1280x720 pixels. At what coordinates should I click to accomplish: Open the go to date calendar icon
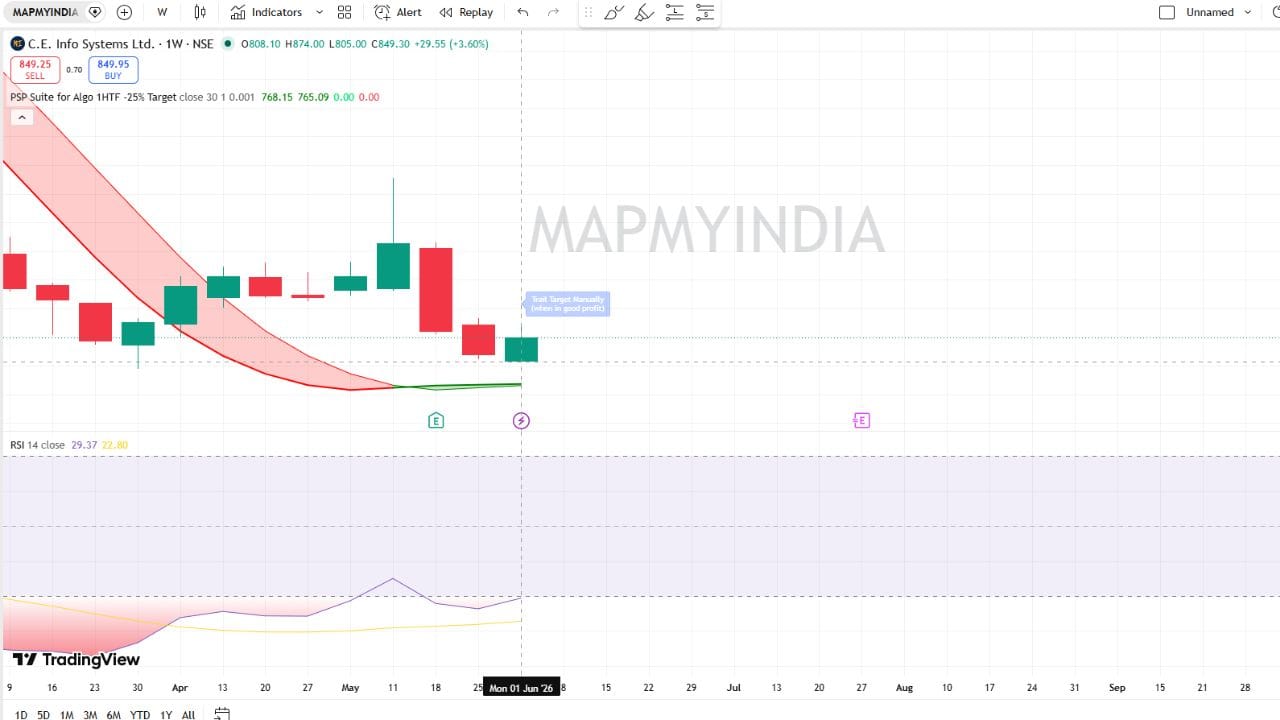(222, 714)
